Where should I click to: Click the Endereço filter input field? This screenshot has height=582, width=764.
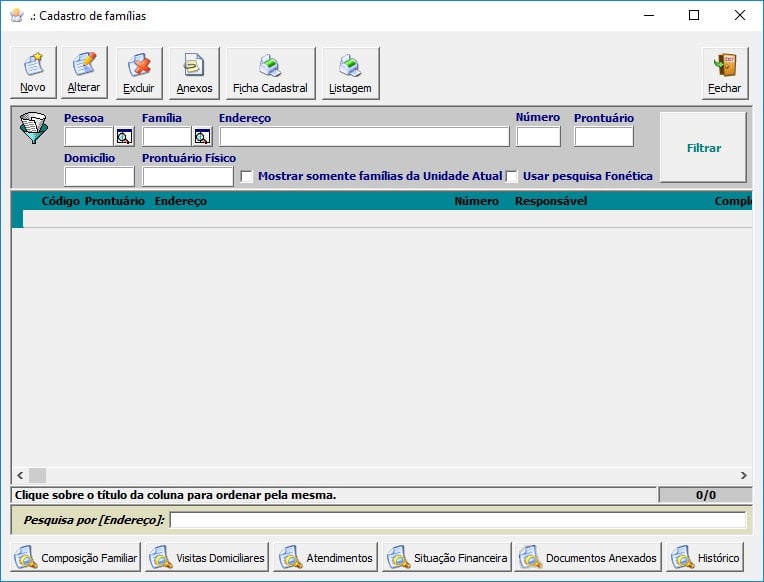tap(364, 137)
